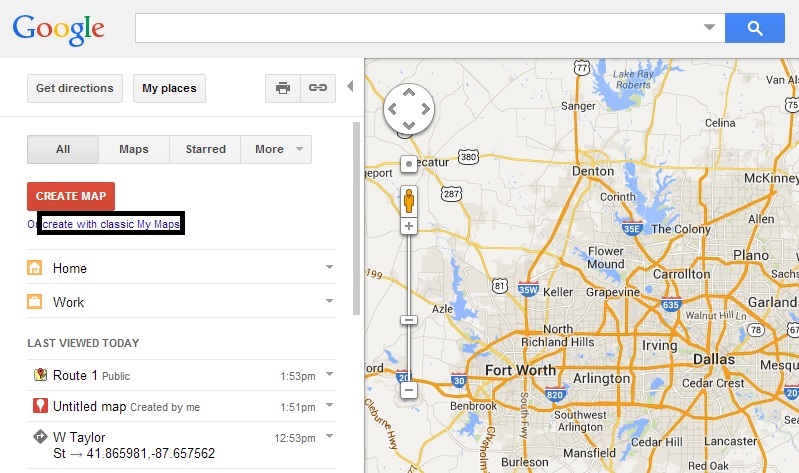799x473 pixels.
Task: Click the print icon
Action: tap(283, 88)
